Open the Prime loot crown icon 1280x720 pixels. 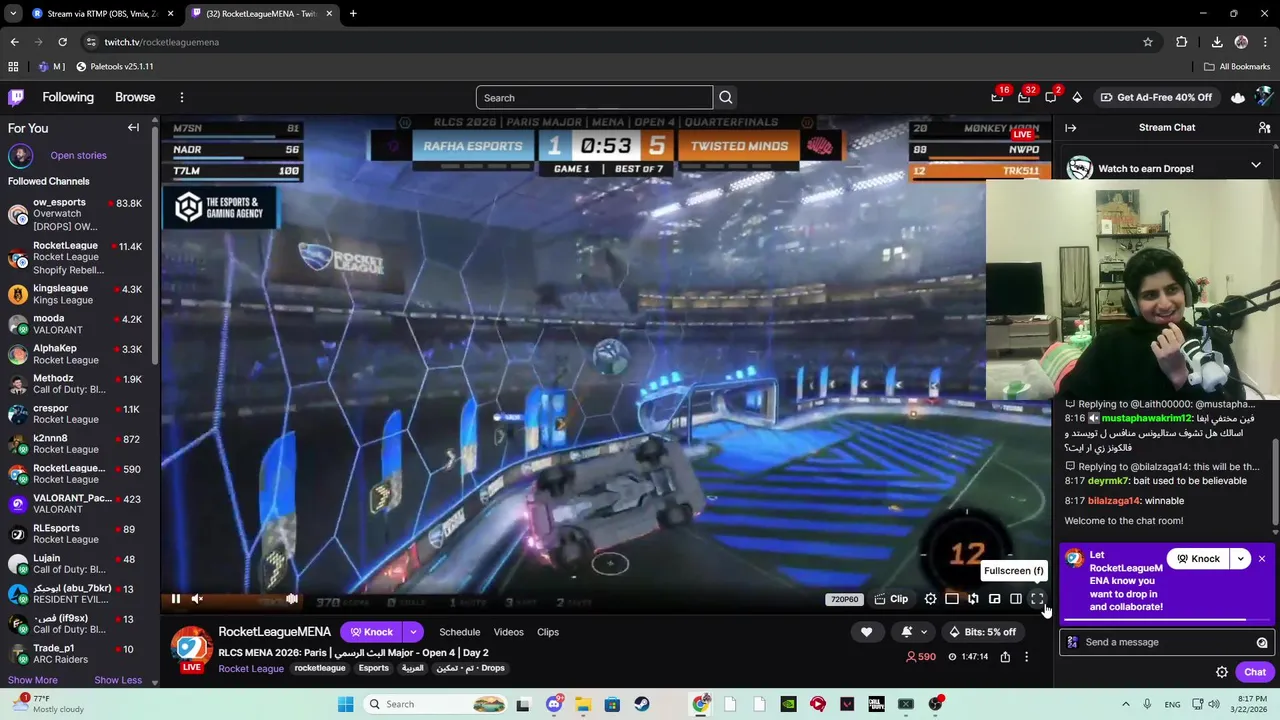pyautogui.click(x=1238, y=97)
